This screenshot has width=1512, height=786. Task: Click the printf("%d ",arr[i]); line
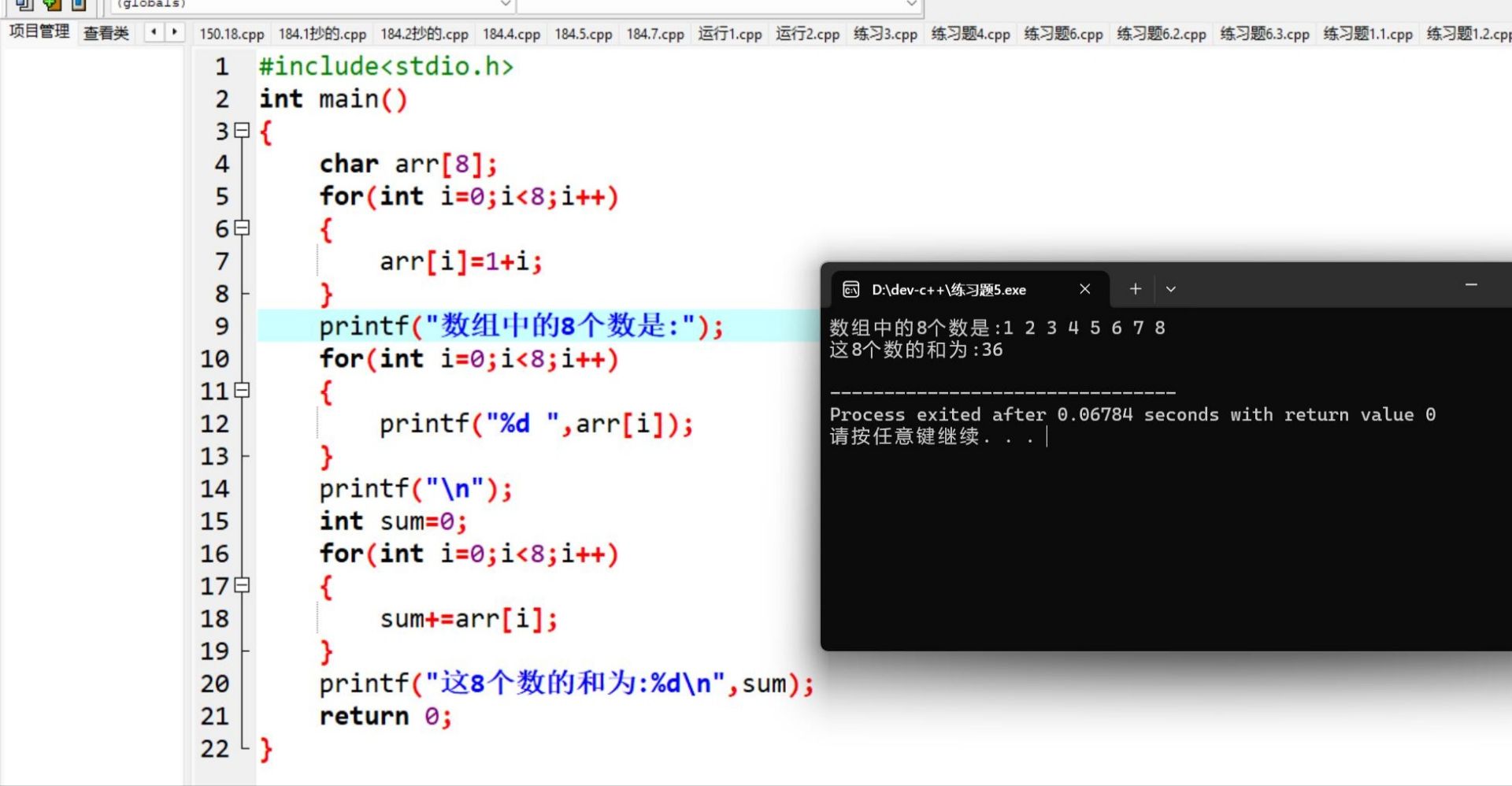[535, 424]
